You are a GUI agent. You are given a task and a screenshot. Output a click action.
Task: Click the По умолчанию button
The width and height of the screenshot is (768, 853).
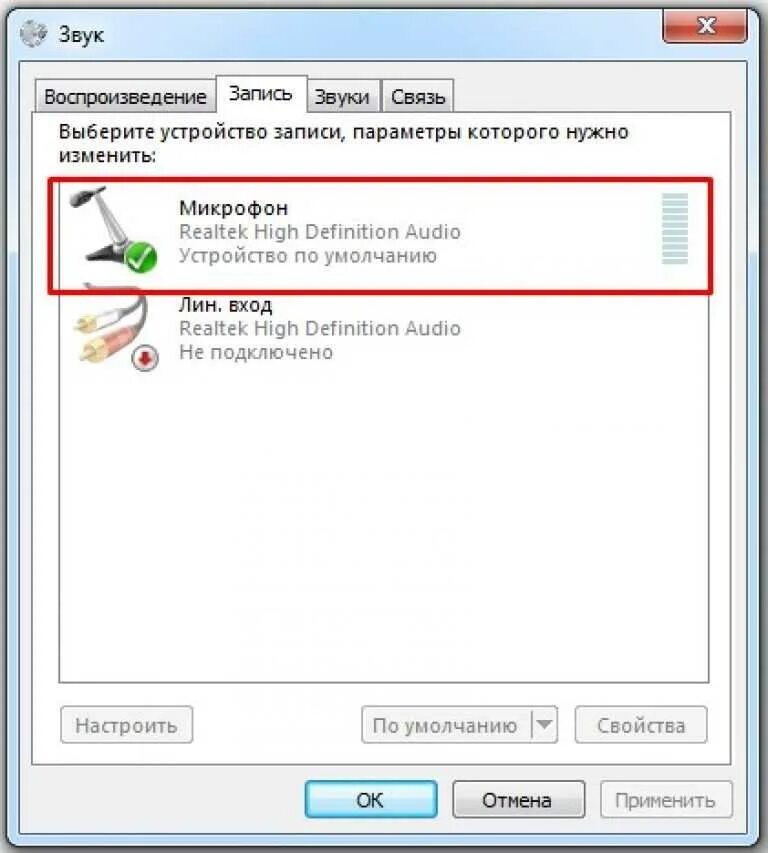446,725
